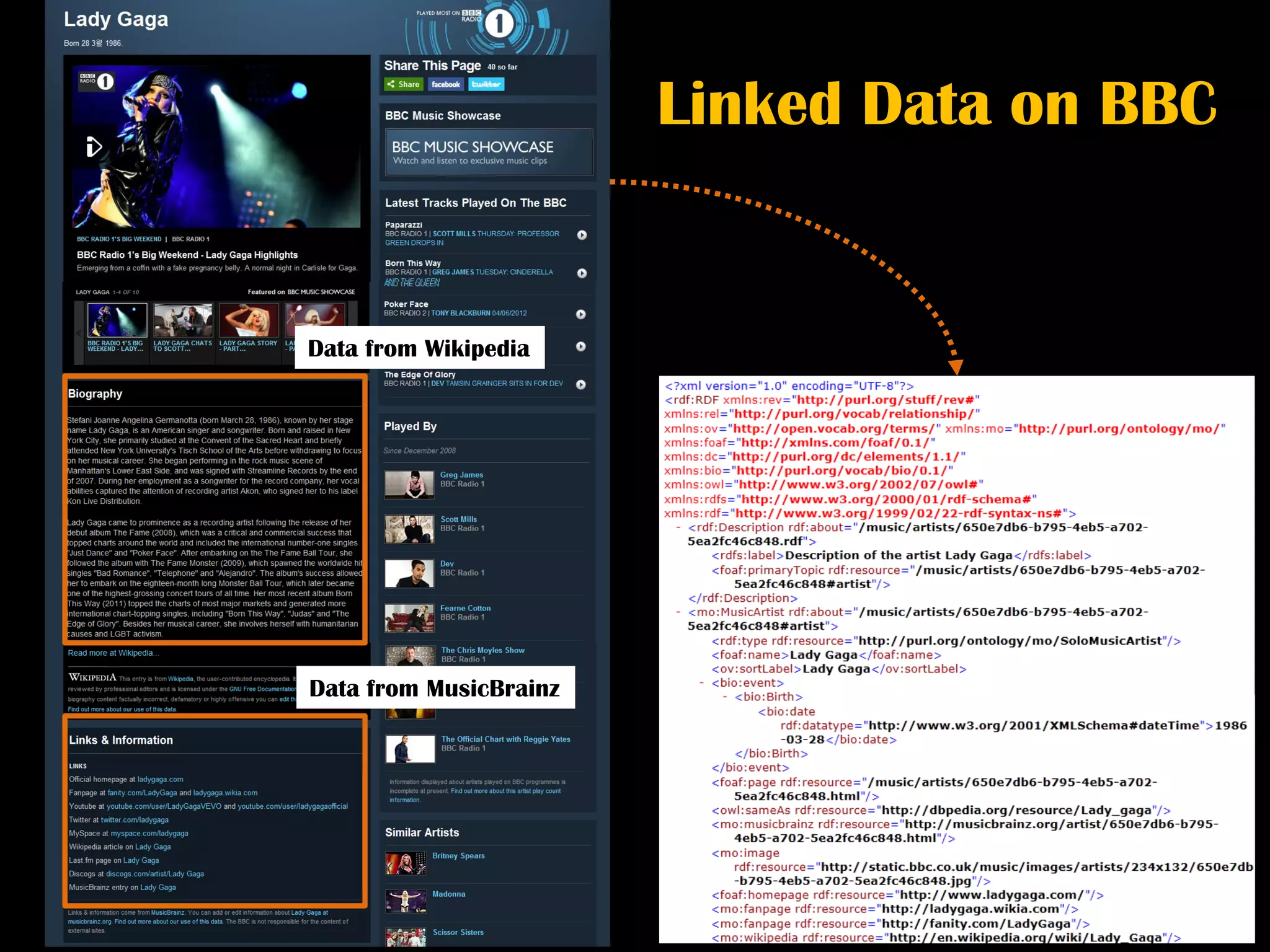Open Scott Mills presenter link
Screen dimensions: 1270x952
click(459, 519)
